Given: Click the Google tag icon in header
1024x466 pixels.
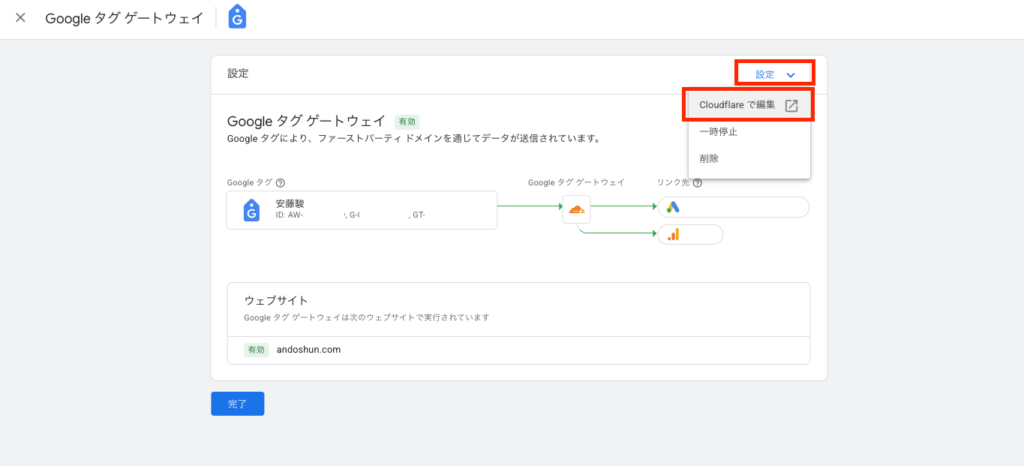Looking at the screenshot, I should [237, 18].
